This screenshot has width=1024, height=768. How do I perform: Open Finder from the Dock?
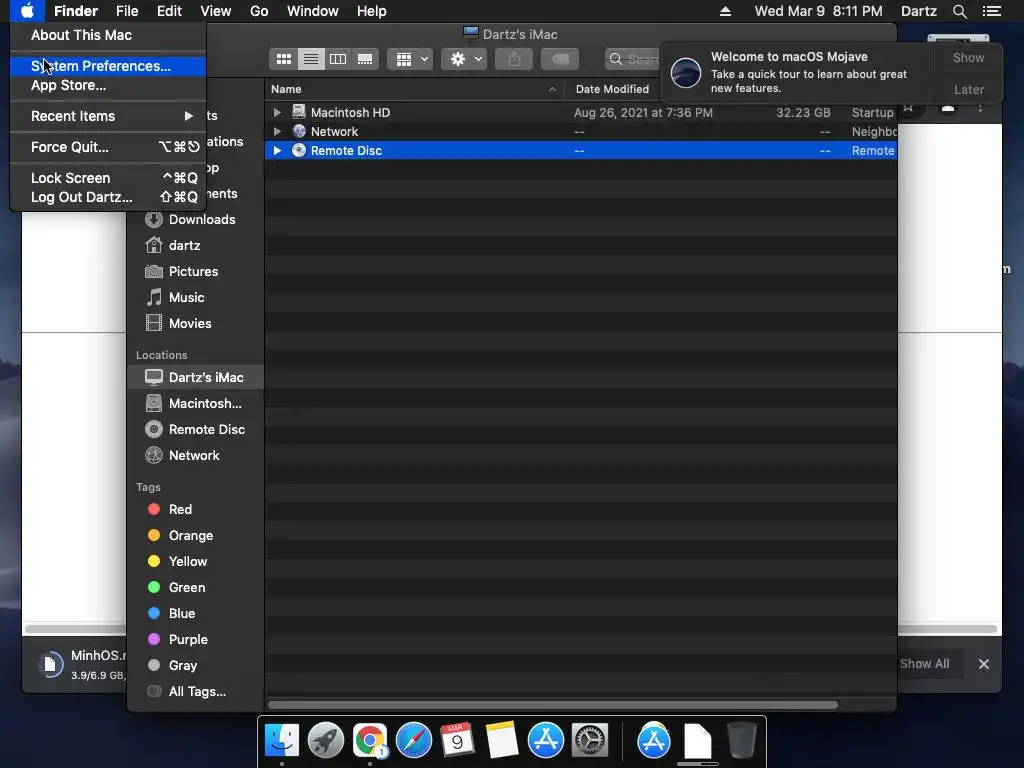(281, 741)
